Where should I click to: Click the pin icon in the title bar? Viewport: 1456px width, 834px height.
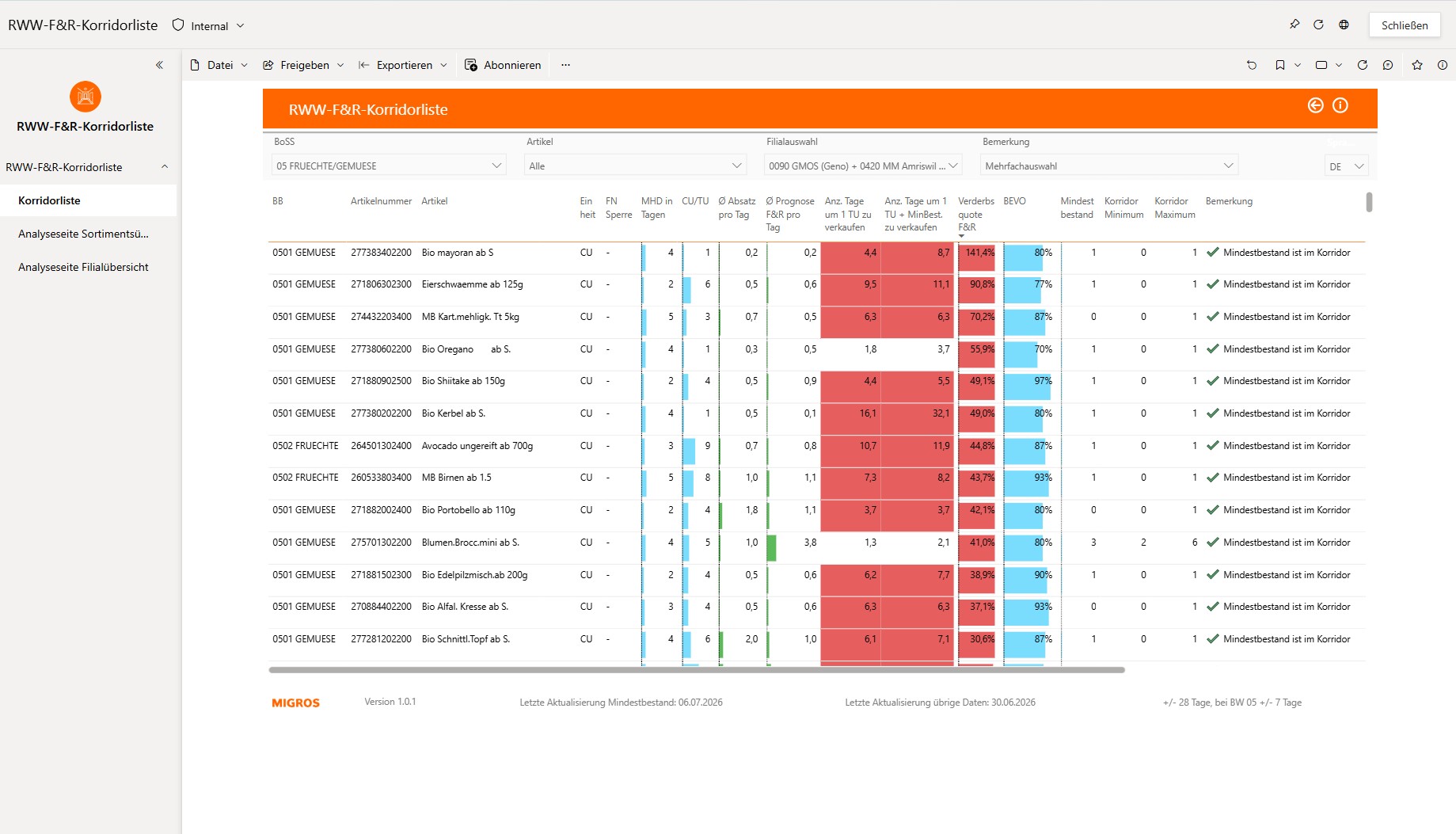point(1294,25)
